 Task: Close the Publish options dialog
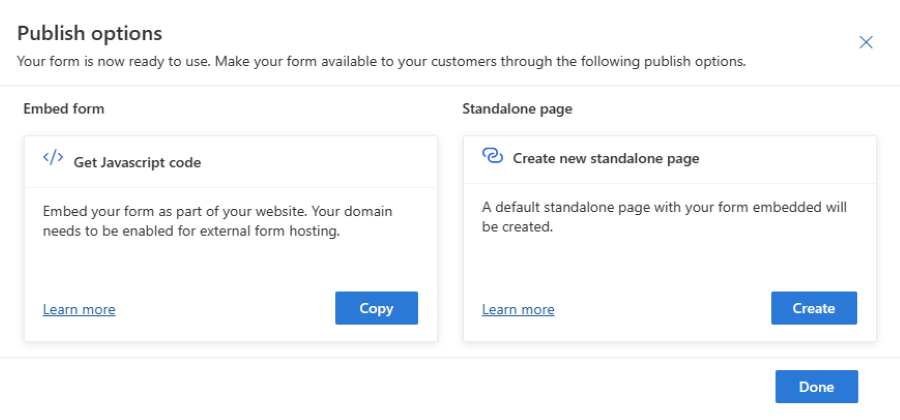pyautogui.click(x=866, y=42)
